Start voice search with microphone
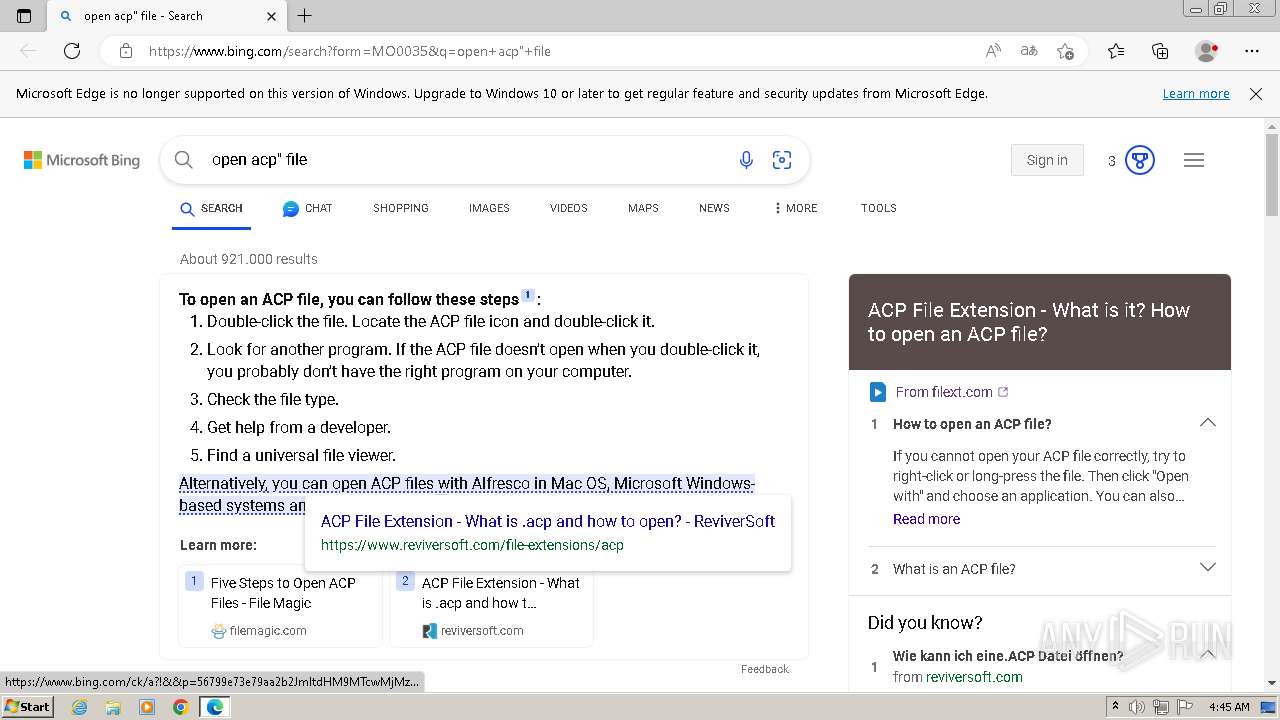1280x720 pixels. click(746, 160)
